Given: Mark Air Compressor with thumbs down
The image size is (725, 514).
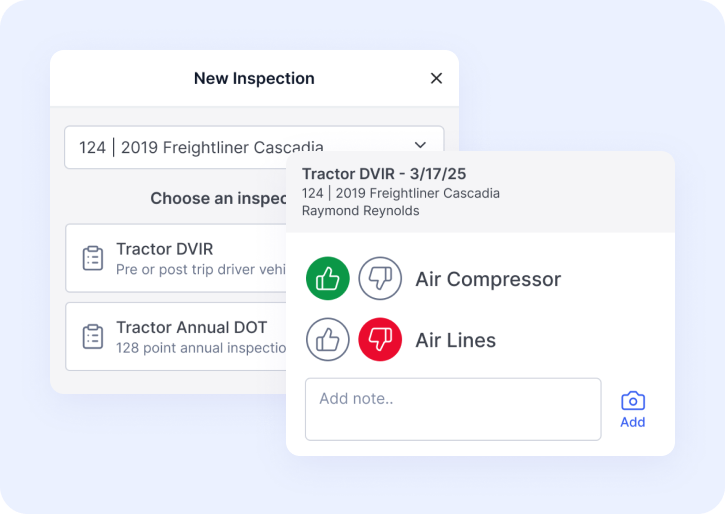Looking at the screenshot, I should pyautogui.click(x=380, y=279).
